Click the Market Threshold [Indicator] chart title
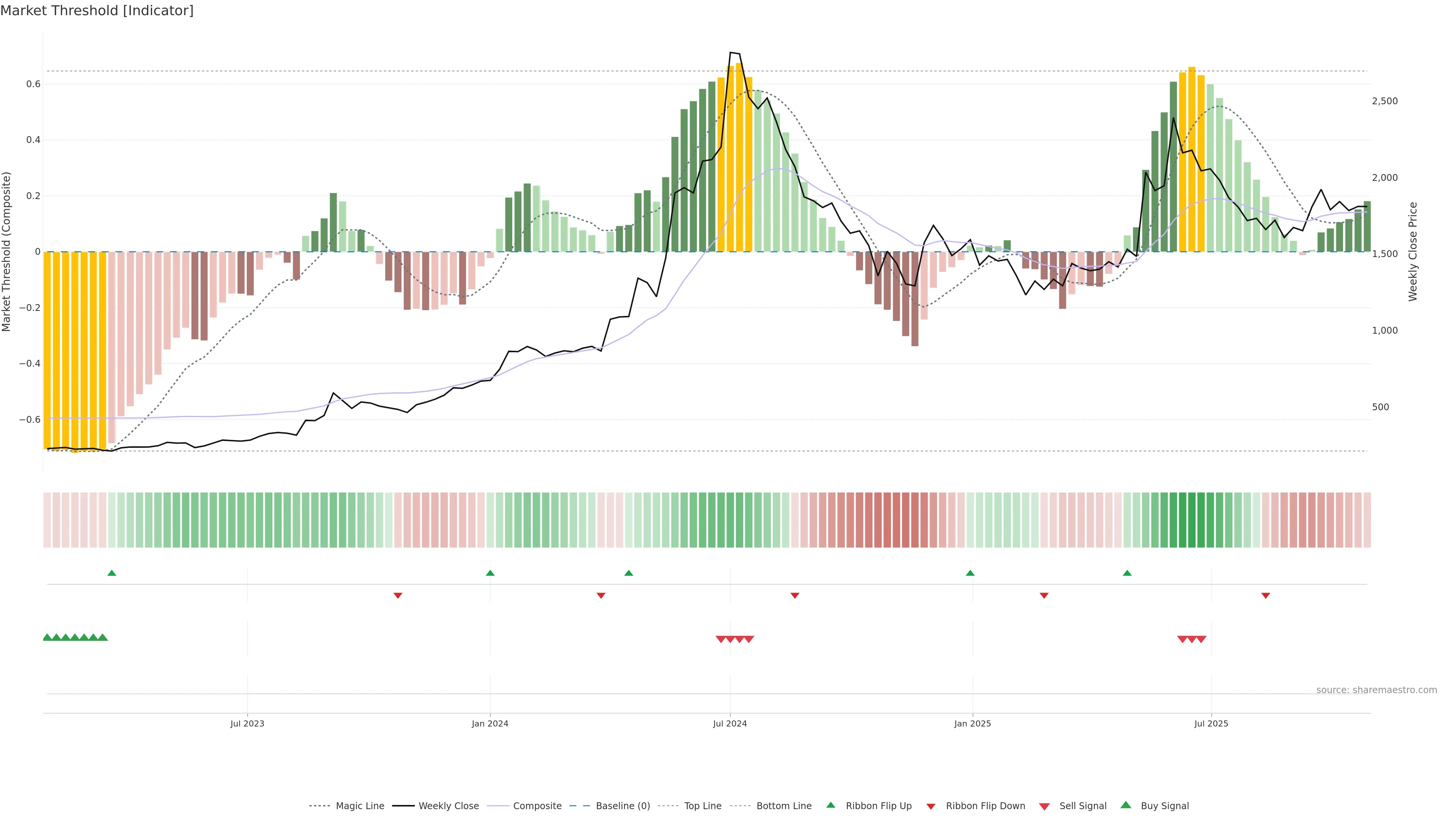Screen dimensions: 1456x819 pyautogui.click(x=97, y=11)
